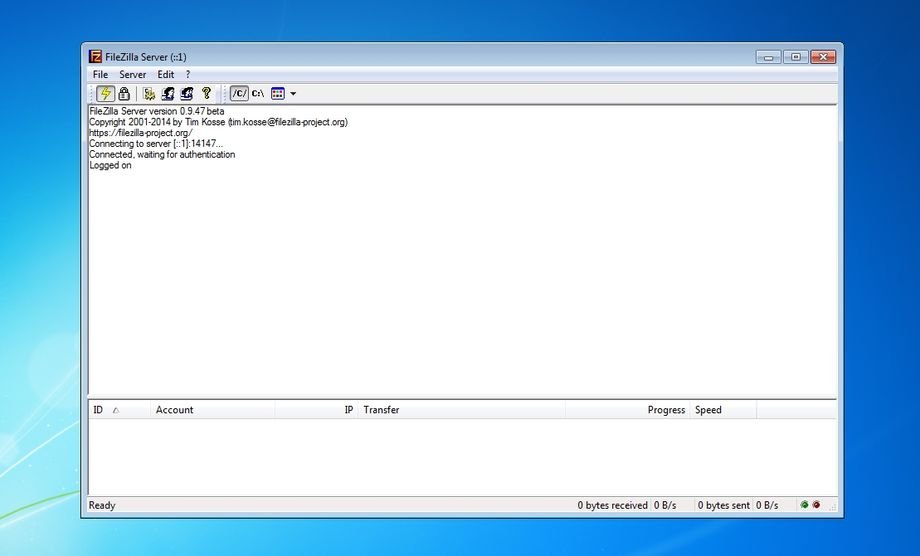Click the 'https://filezilla-project.org/' log line
920x556 pixels.
[141, 133]
